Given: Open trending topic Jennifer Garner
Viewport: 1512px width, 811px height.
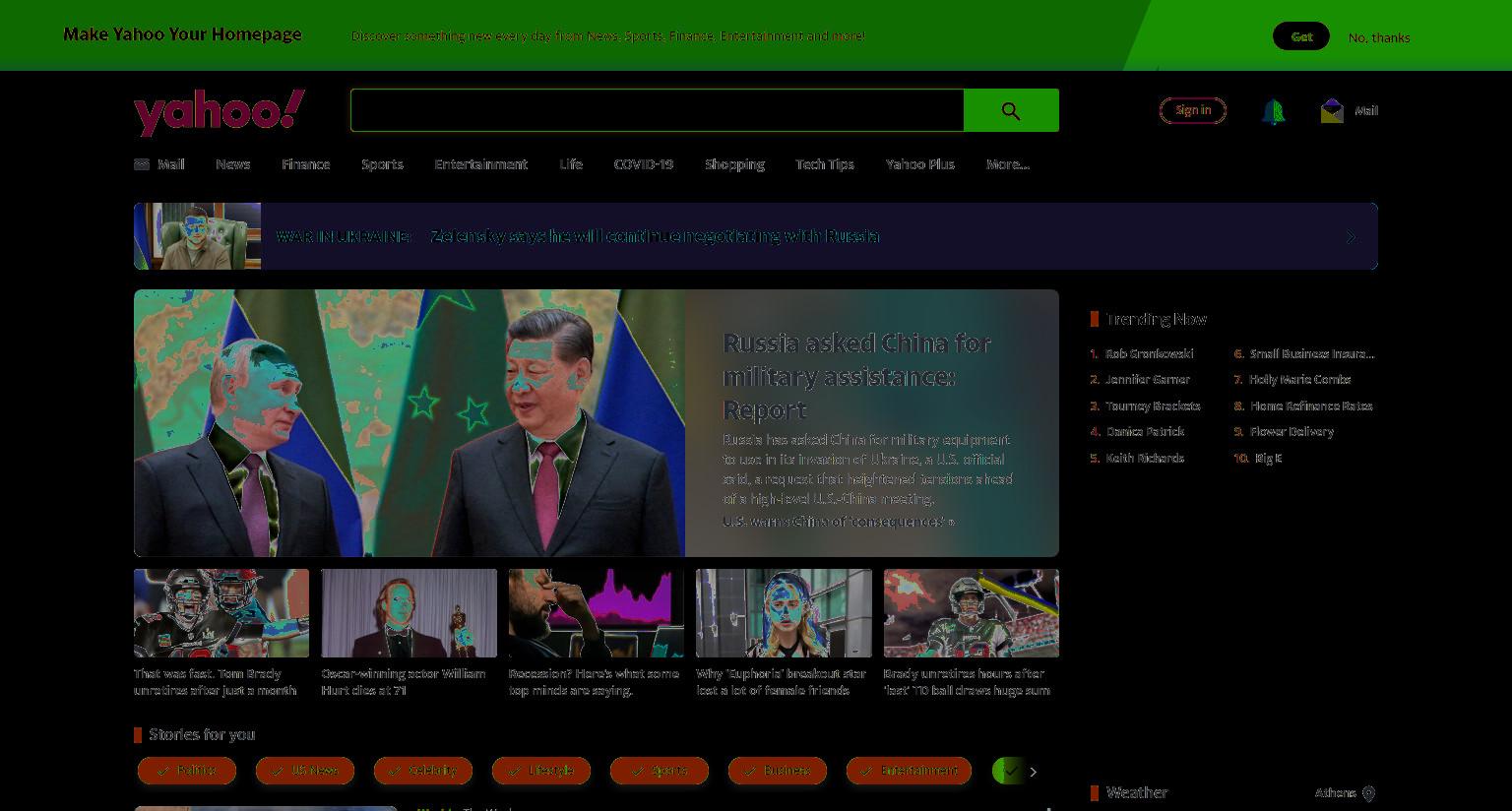Looking at the screenshot, I should pos(1147,380).
